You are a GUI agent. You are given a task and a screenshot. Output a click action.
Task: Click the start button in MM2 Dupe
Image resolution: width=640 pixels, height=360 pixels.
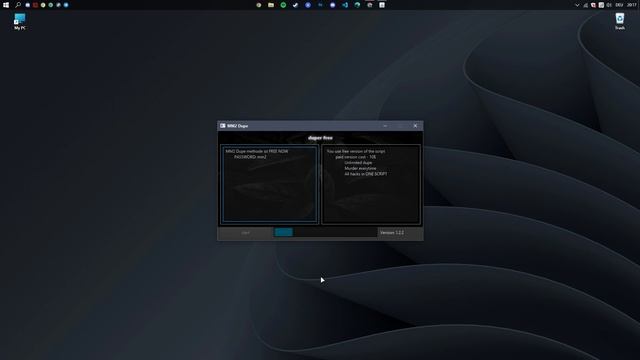pyautogui.click(x=245, y=233)
